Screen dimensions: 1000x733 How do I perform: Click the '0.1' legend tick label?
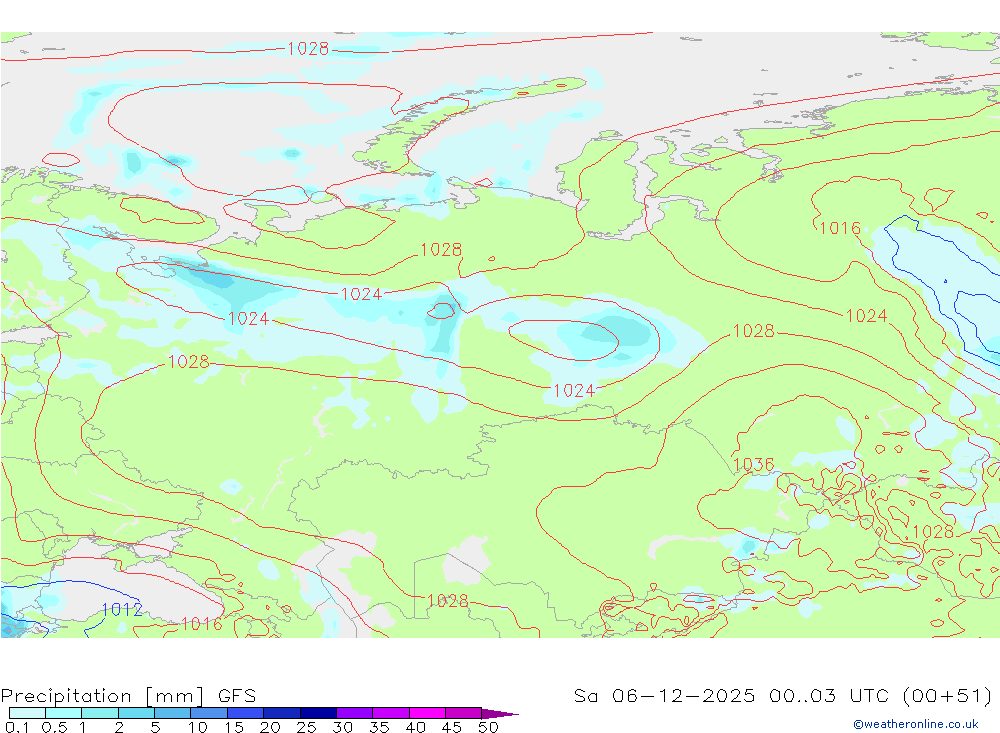click(17, 727)
